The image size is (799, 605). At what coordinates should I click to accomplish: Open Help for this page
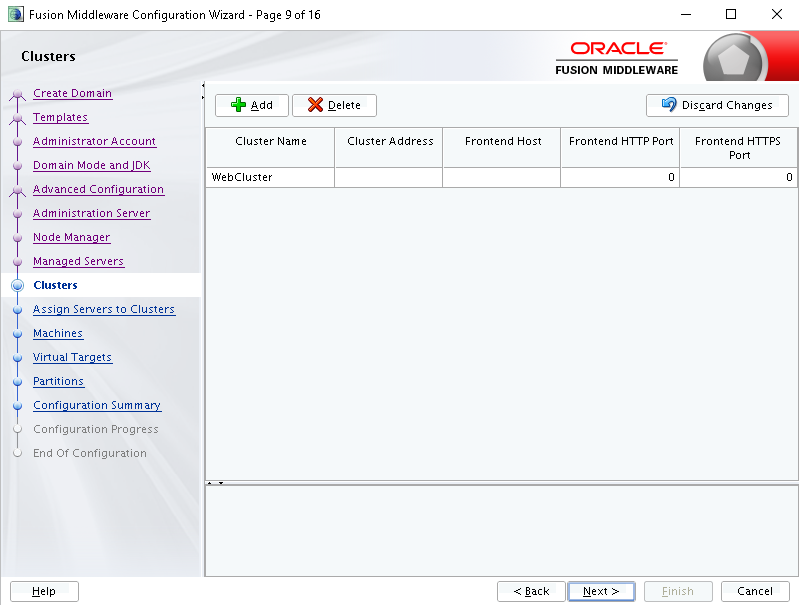44,591
